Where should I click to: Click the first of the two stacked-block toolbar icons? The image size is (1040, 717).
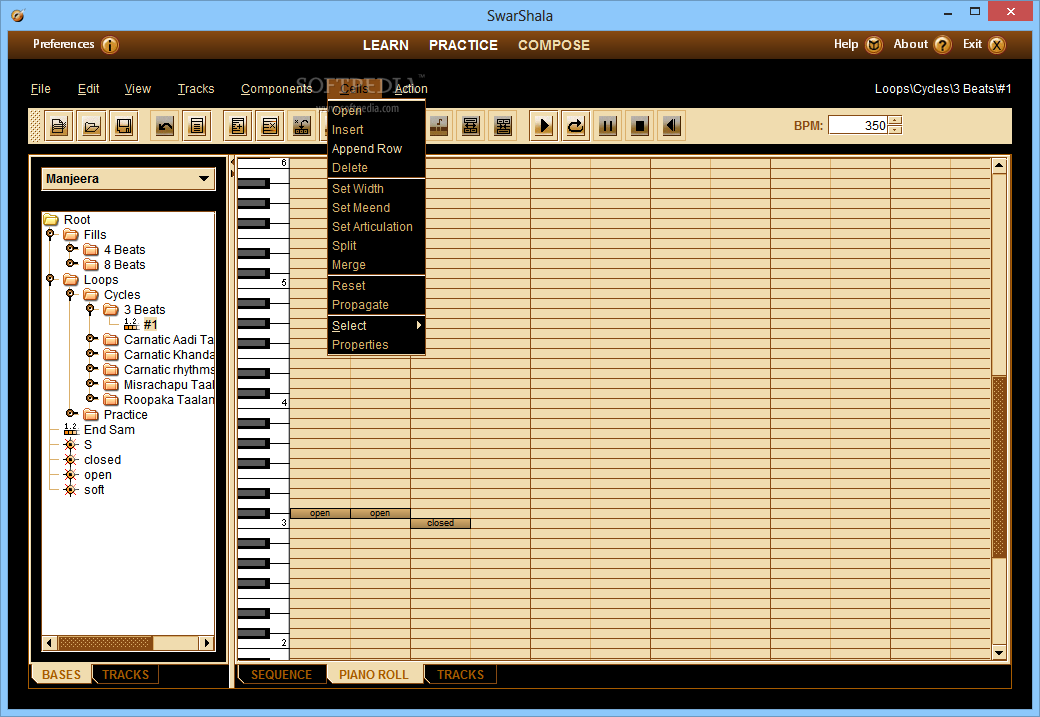471,125
